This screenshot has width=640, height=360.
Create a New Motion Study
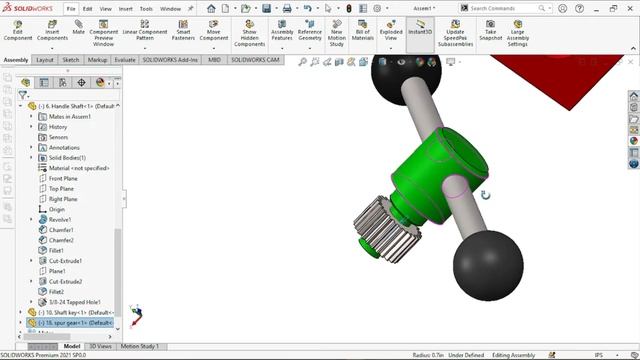click(337, 33)
